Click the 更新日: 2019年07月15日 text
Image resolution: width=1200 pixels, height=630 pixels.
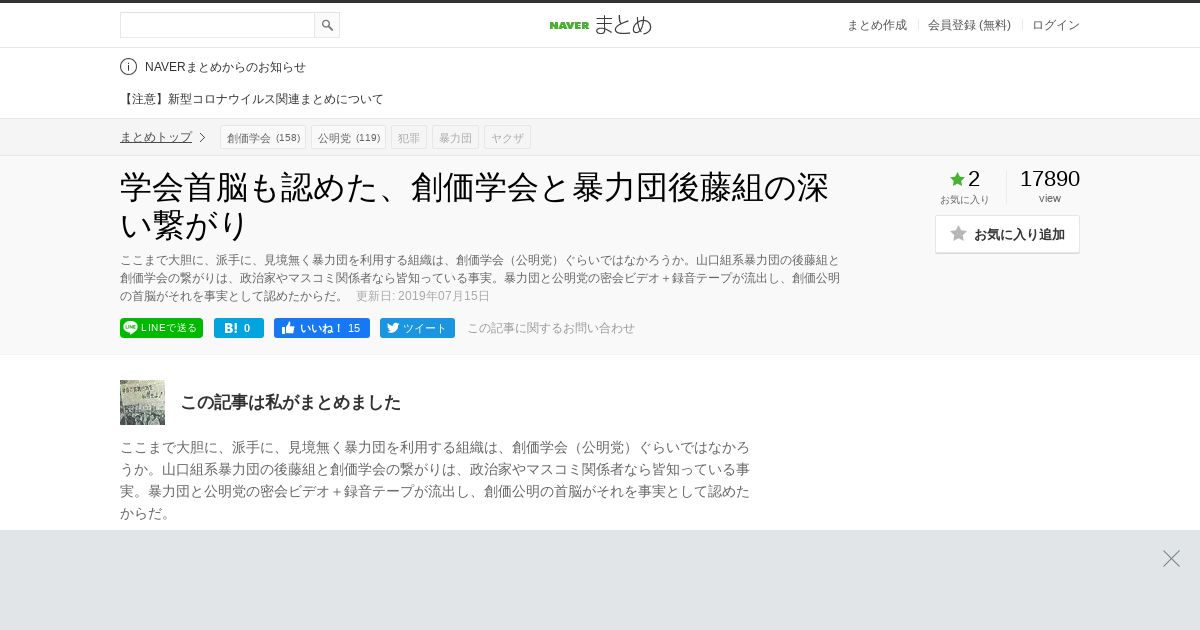coord(423,296)
